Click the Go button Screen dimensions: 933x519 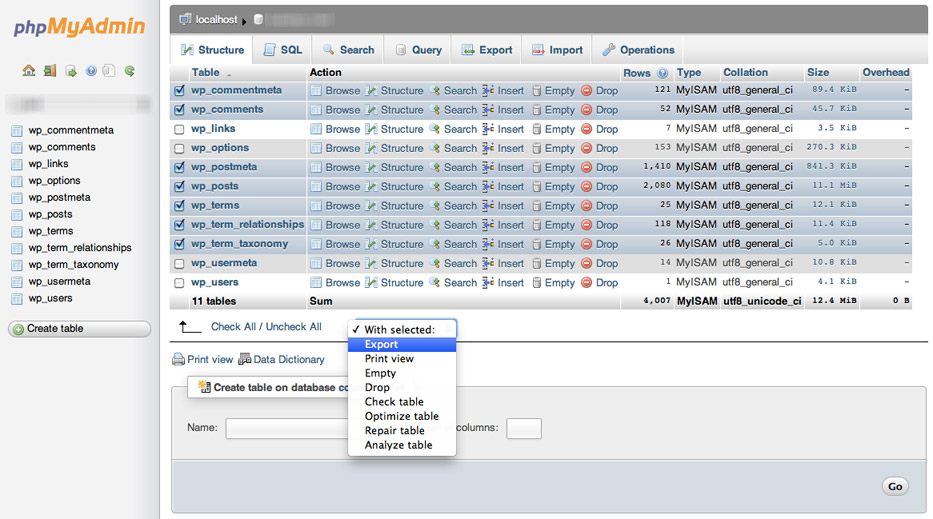[x=895, y=486]
